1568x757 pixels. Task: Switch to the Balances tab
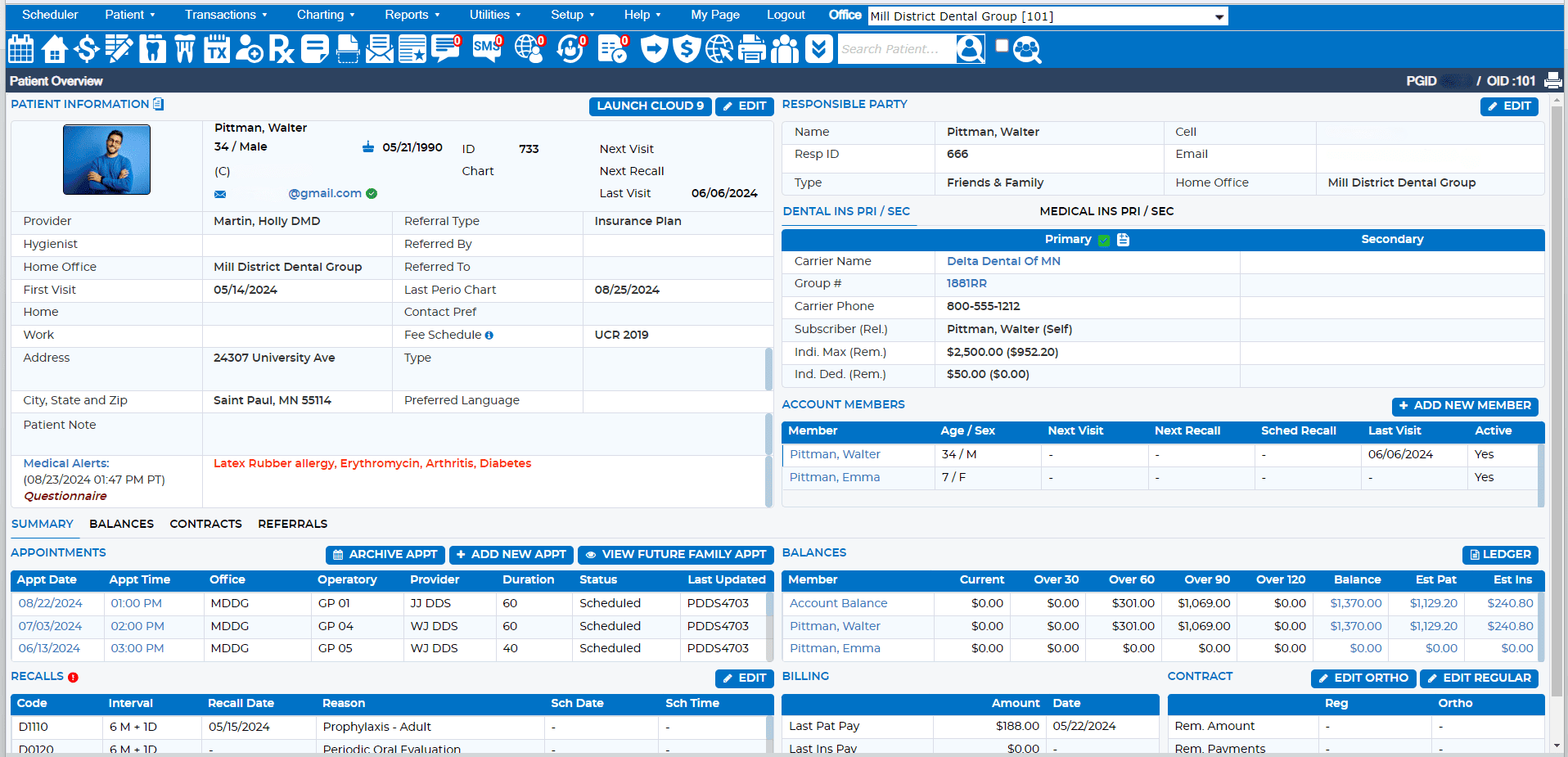121,524
